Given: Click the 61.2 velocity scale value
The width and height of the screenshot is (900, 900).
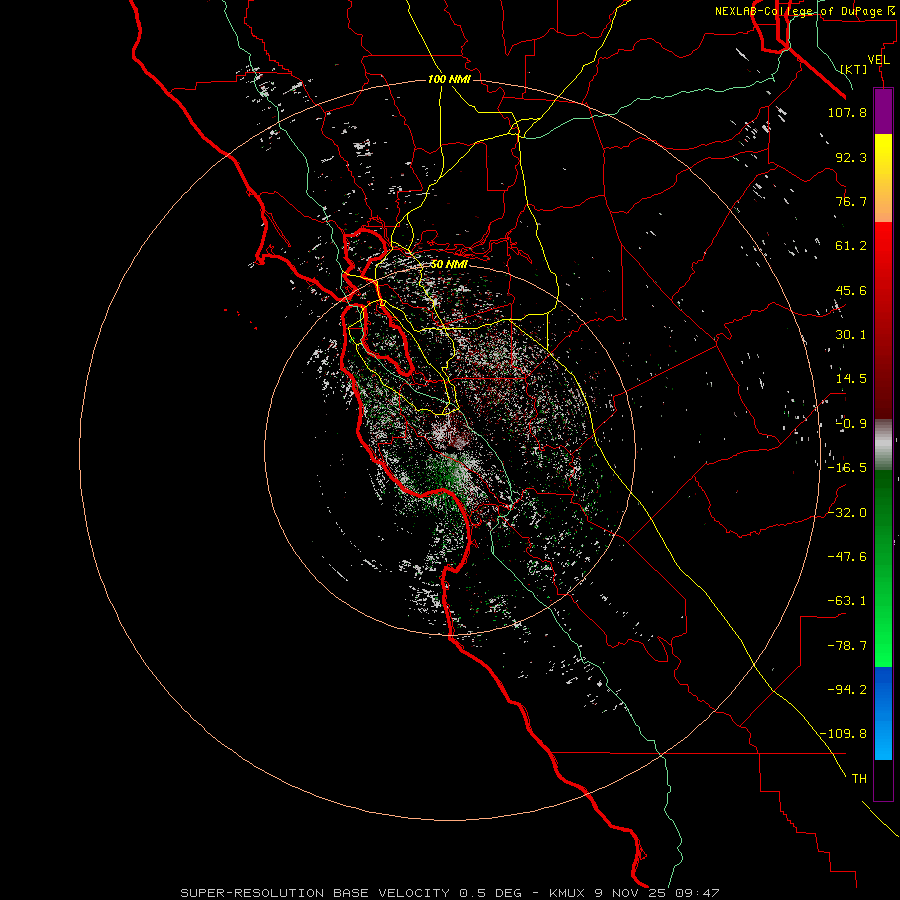Looking at the screenshot, I should 851,246.
